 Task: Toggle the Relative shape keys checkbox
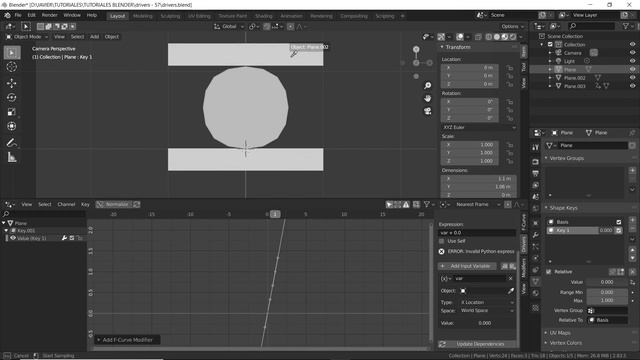point(549,272)
